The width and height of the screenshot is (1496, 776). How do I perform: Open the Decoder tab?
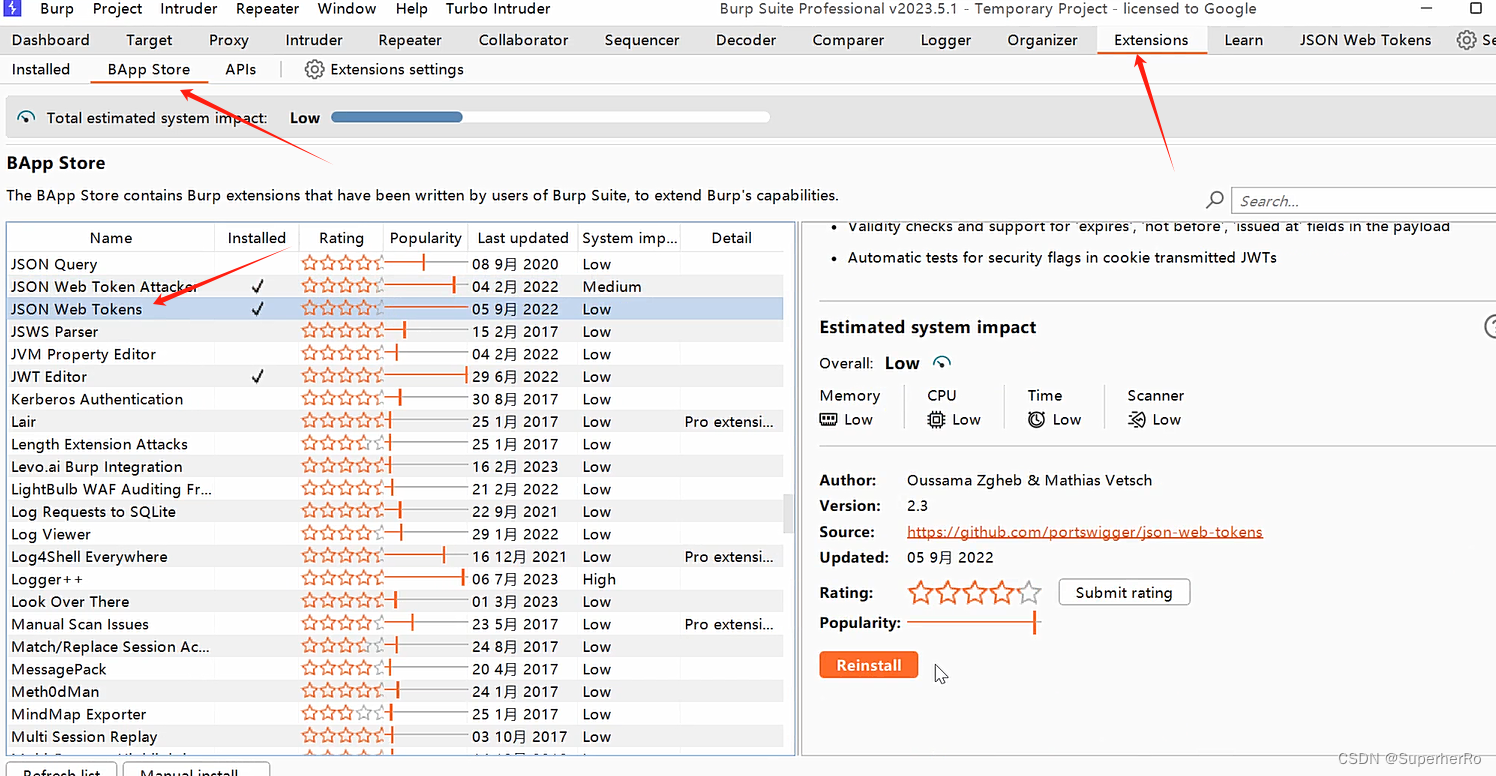point(746,40)
